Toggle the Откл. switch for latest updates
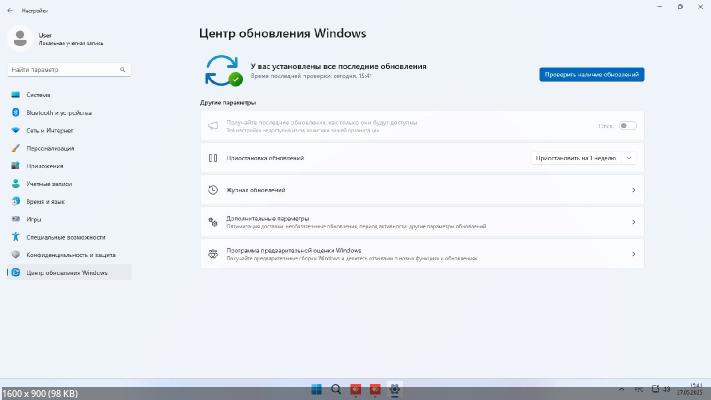 (x=628, y=126)
